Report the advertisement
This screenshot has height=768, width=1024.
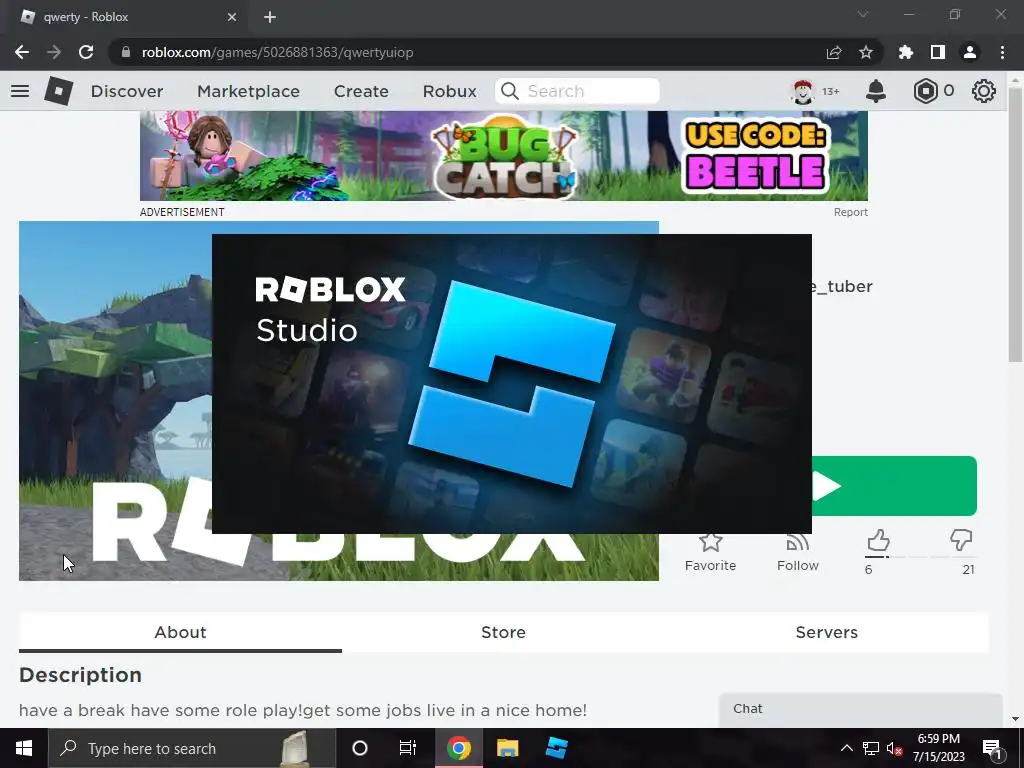pyautogui.click(x=850, y=212)
